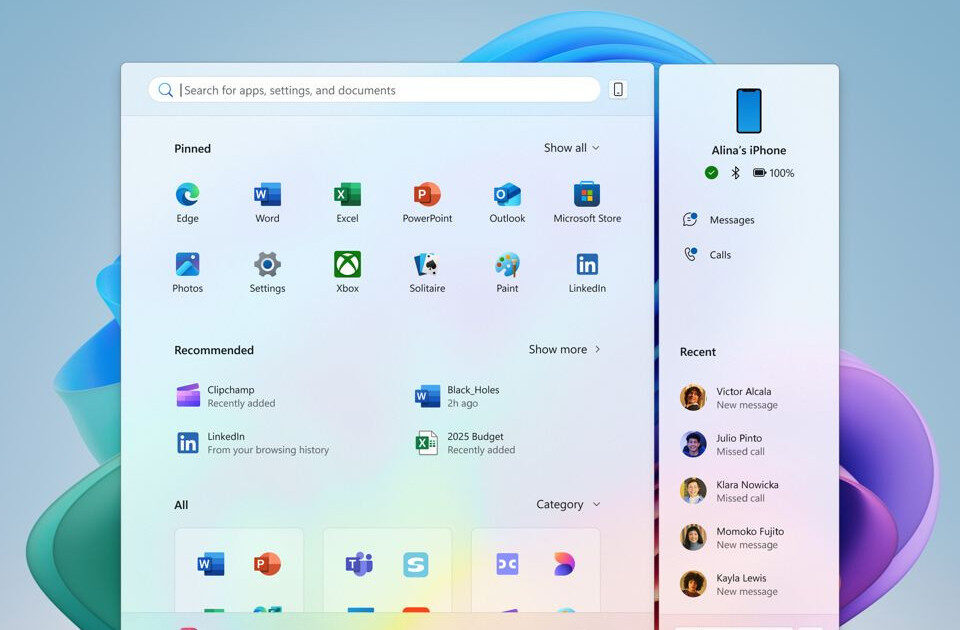Open the teal S app icon

(416, 564)
